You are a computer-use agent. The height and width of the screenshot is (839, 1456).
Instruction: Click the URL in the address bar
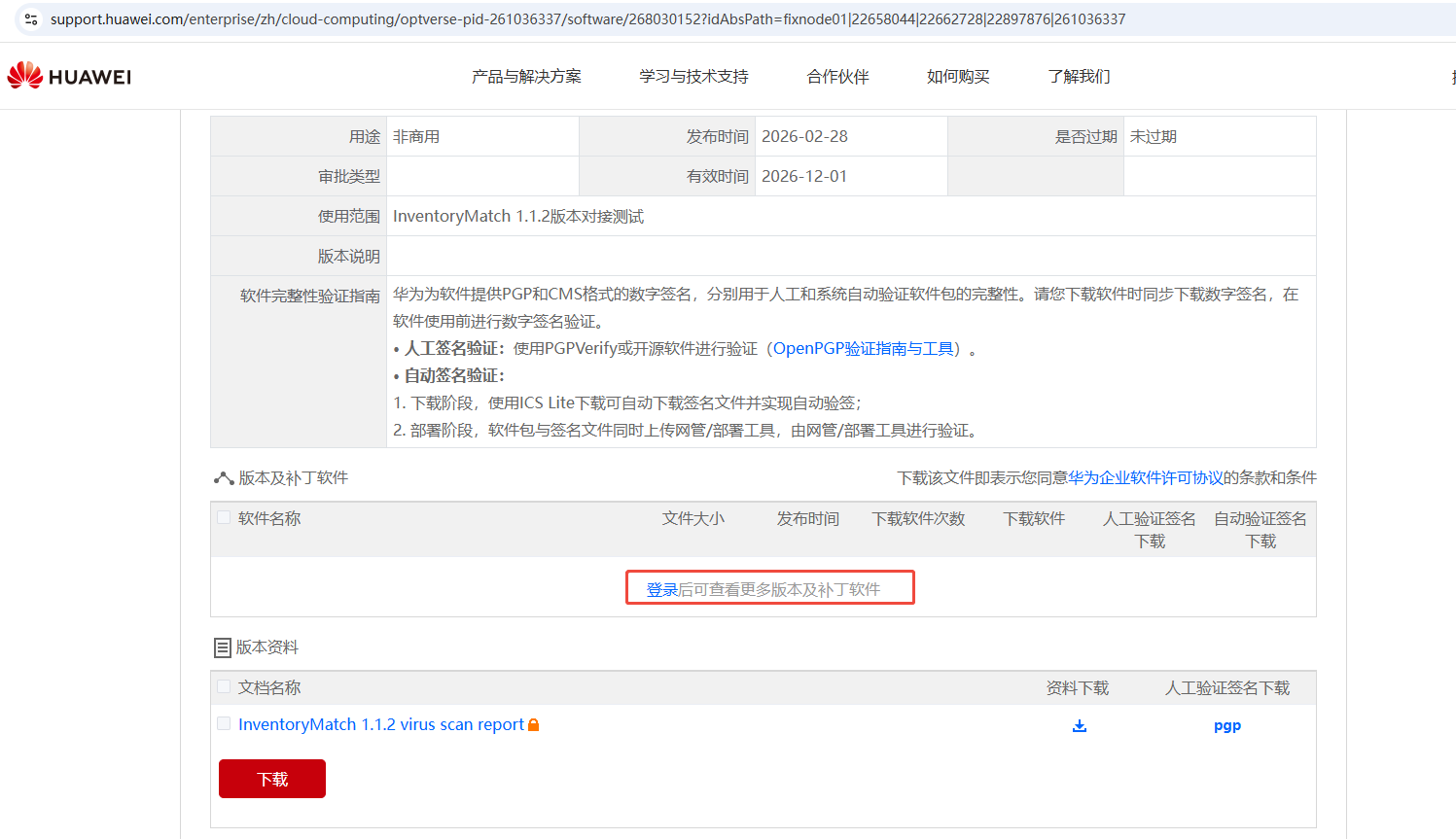click(587, 19)
